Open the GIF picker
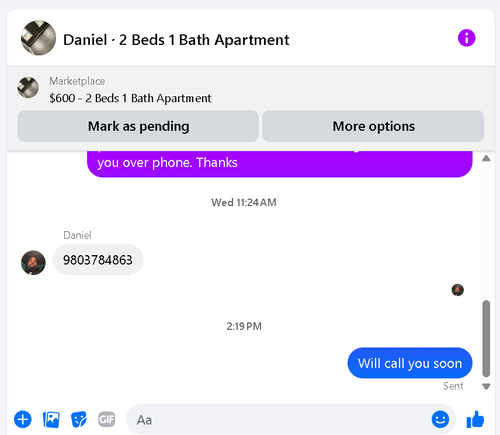 pyautogui.click(x=107, y=419)
